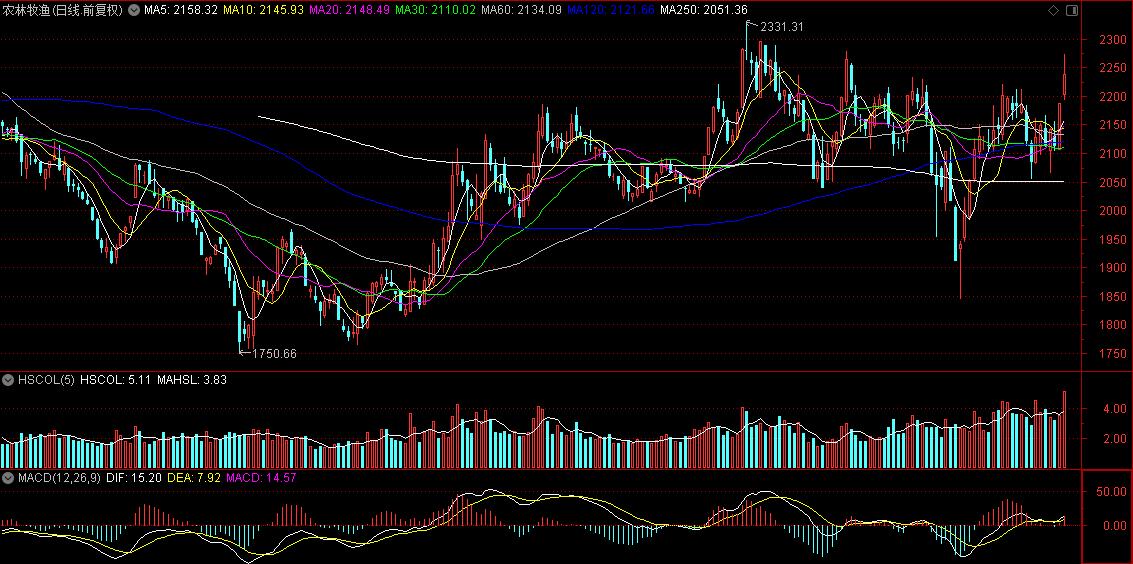This screenshot has width=1133, height=564.
Task: Click the 0.00 MACD axis label
Action: [1113, 526]
